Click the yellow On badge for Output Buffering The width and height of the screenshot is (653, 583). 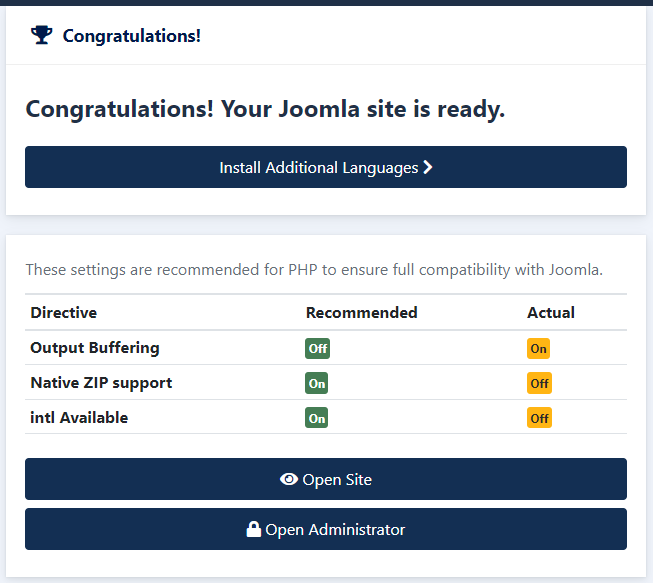point(538,349)
